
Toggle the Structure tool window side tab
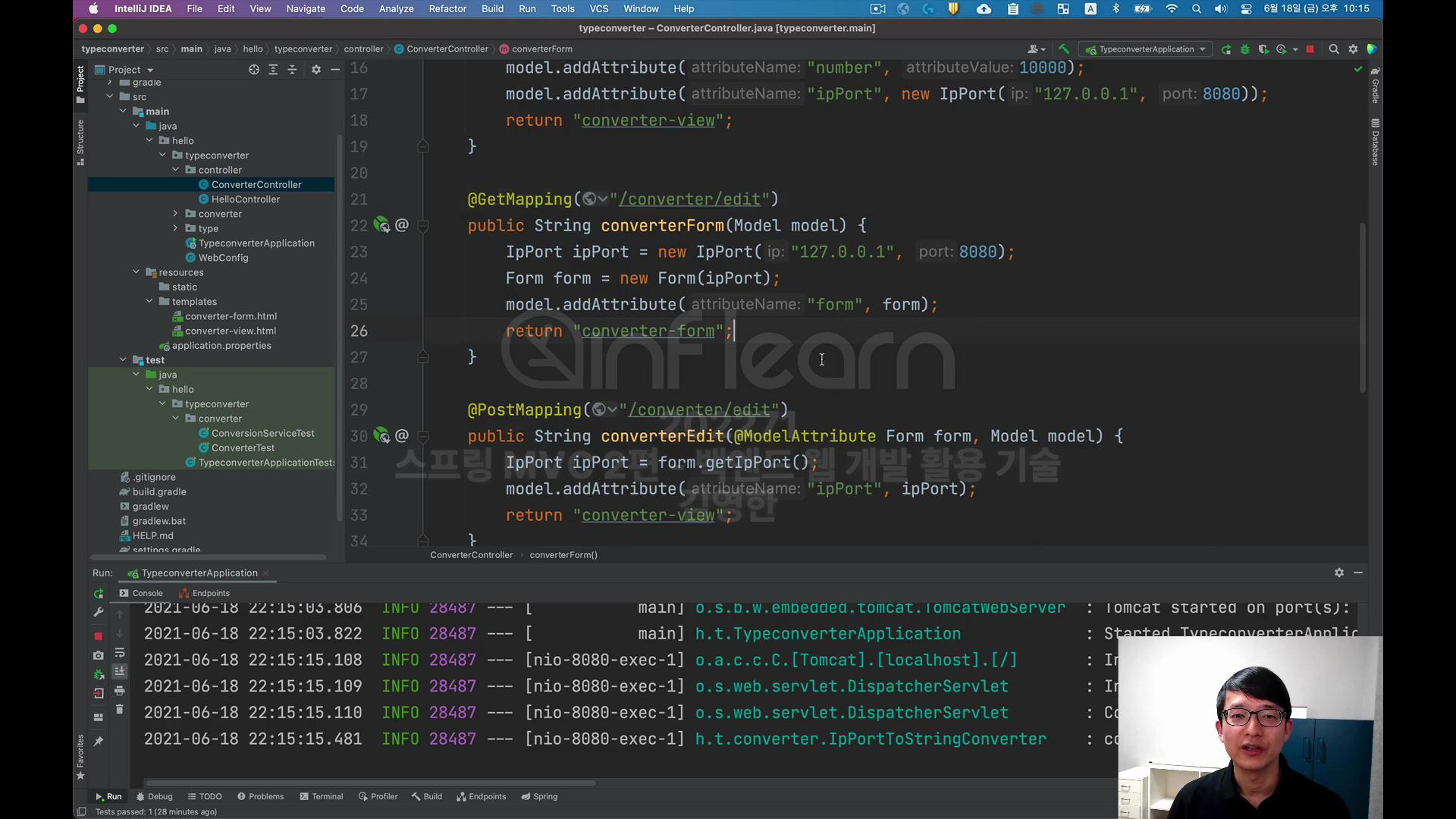click(80, 143)
